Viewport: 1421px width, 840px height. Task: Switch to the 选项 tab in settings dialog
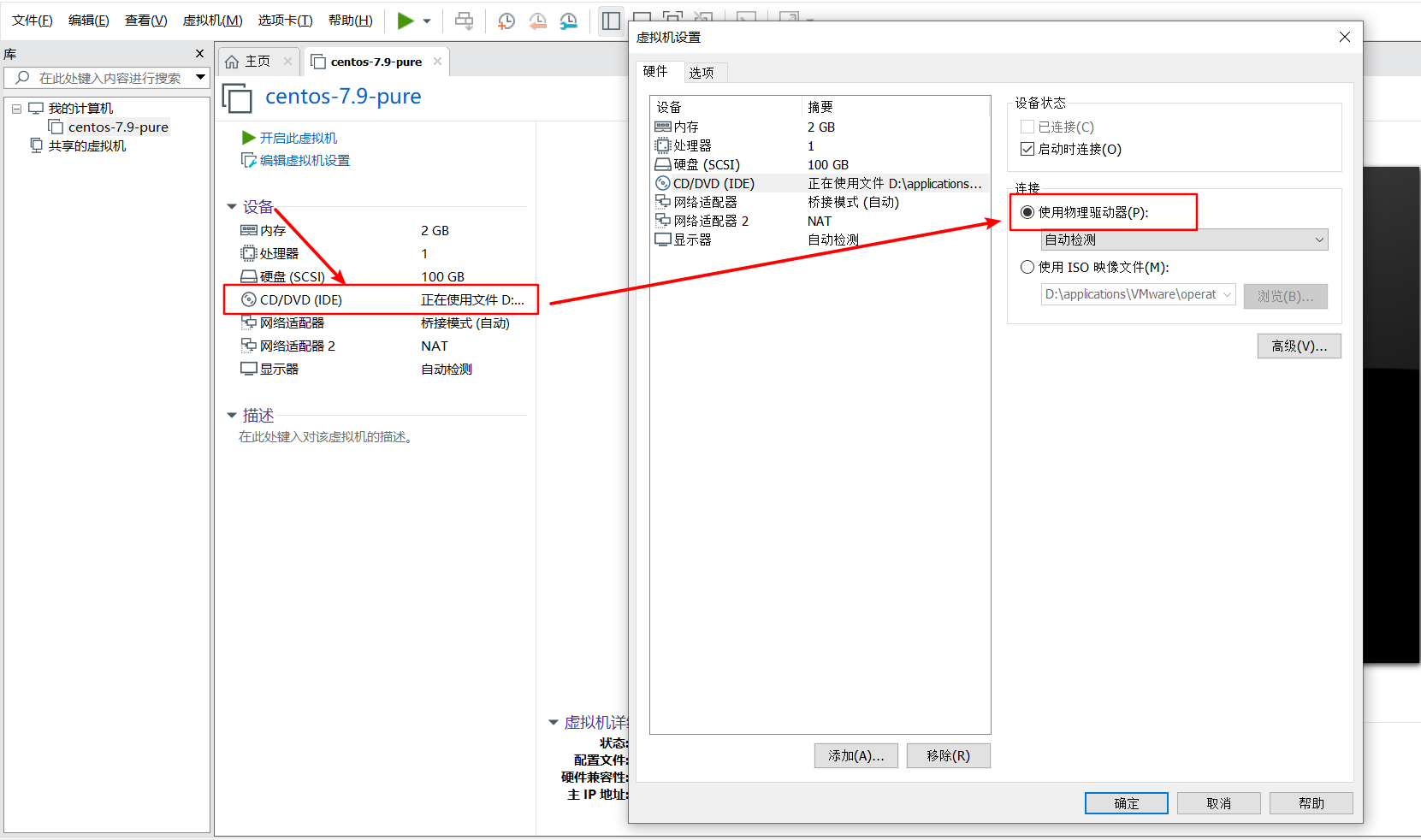pyautogui.click(x=705, y=73)
